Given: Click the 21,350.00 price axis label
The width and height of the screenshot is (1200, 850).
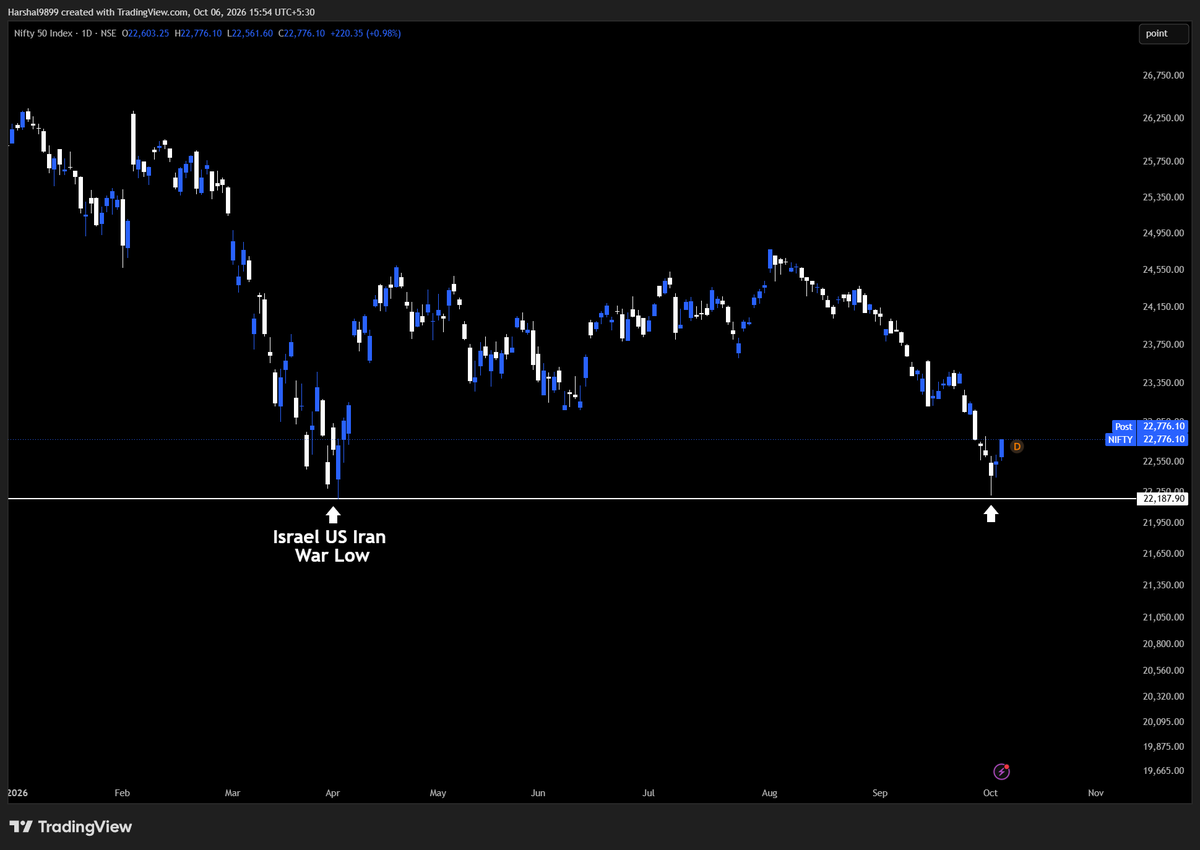Looking at the screenshot, I should tap(1164, 585).
